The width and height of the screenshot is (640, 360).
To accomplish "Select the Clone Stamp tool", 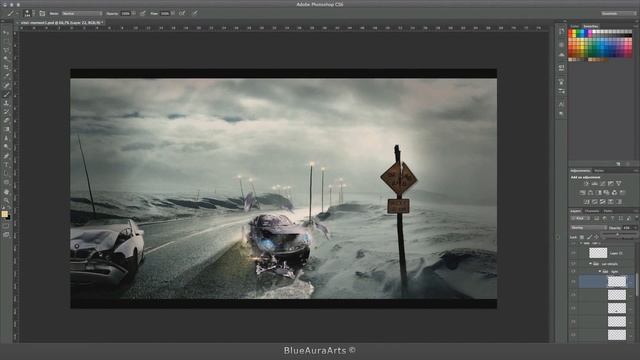I will point(6,103).
